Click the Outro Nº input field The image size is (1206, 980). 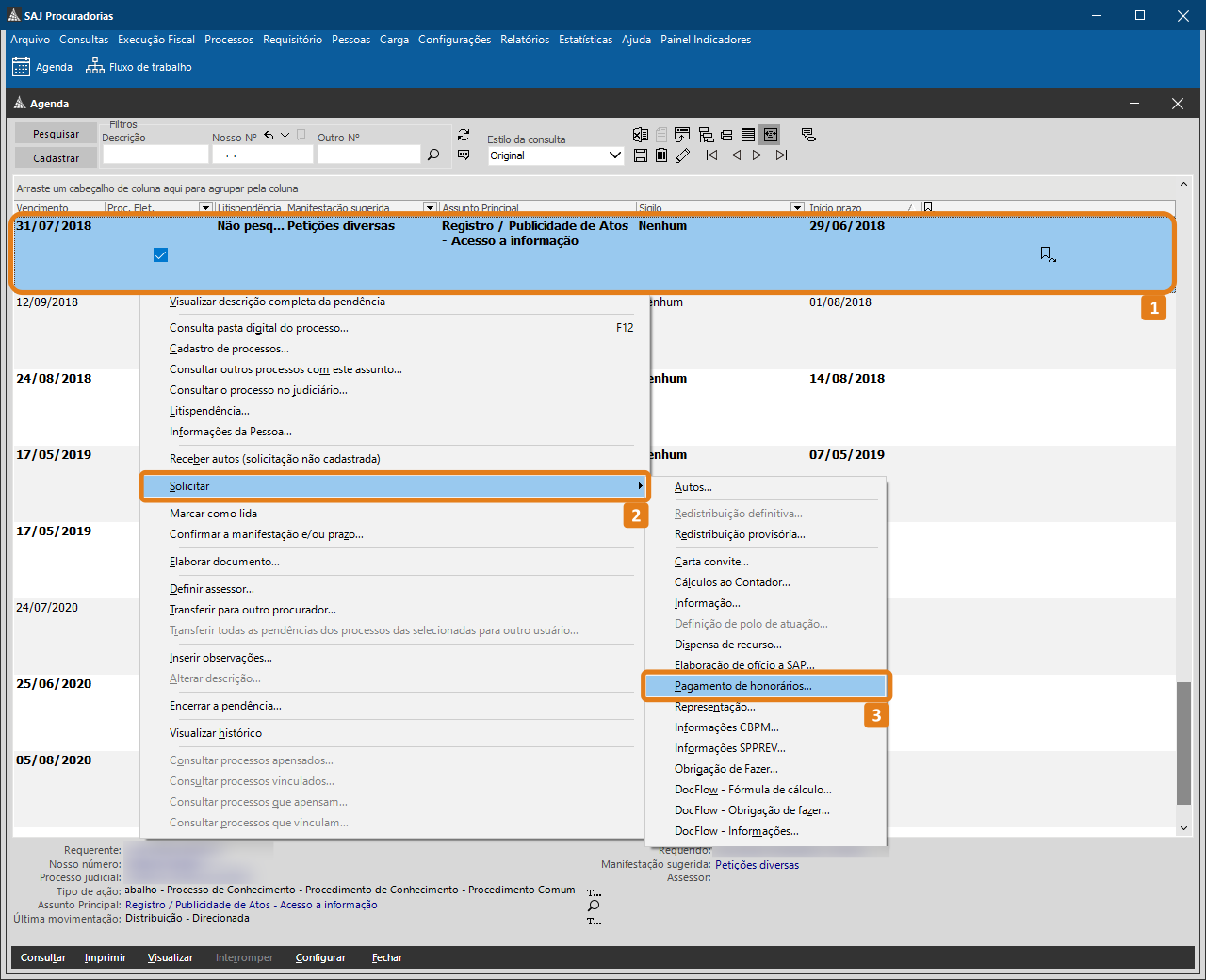[x=368, y=155]
